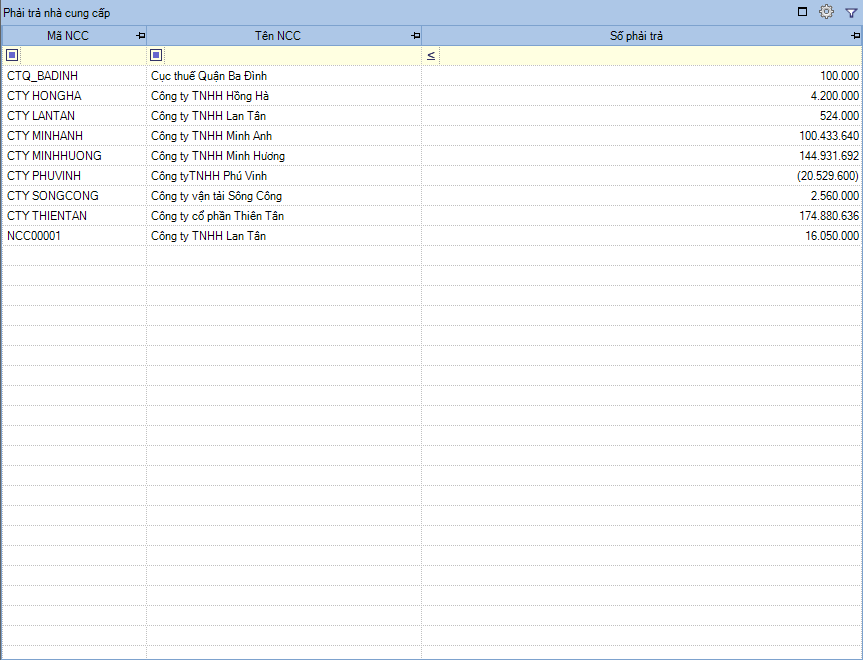Change the ≤ operator for Số phải trả
Viewport: 863px width, 660px height.
pos(430,55)
